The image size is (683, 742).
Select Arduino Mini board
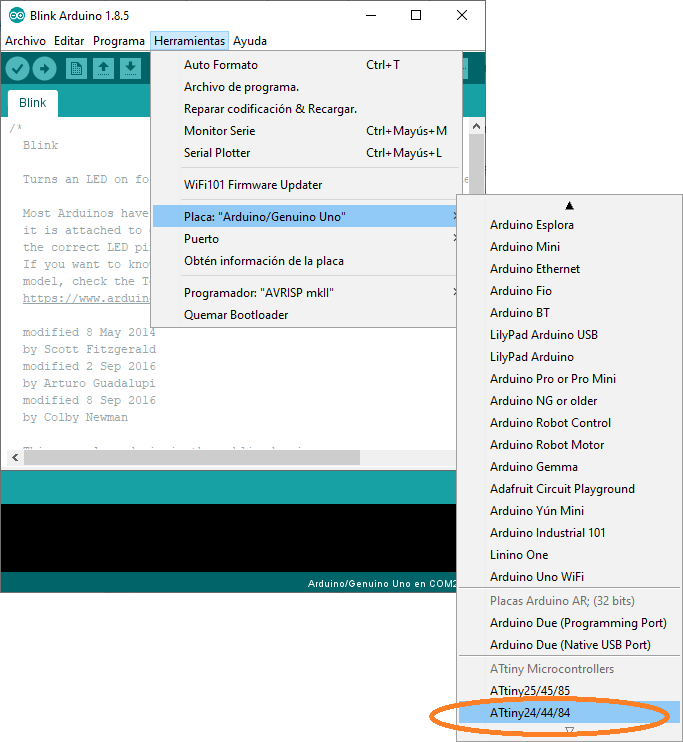point(569,247)
